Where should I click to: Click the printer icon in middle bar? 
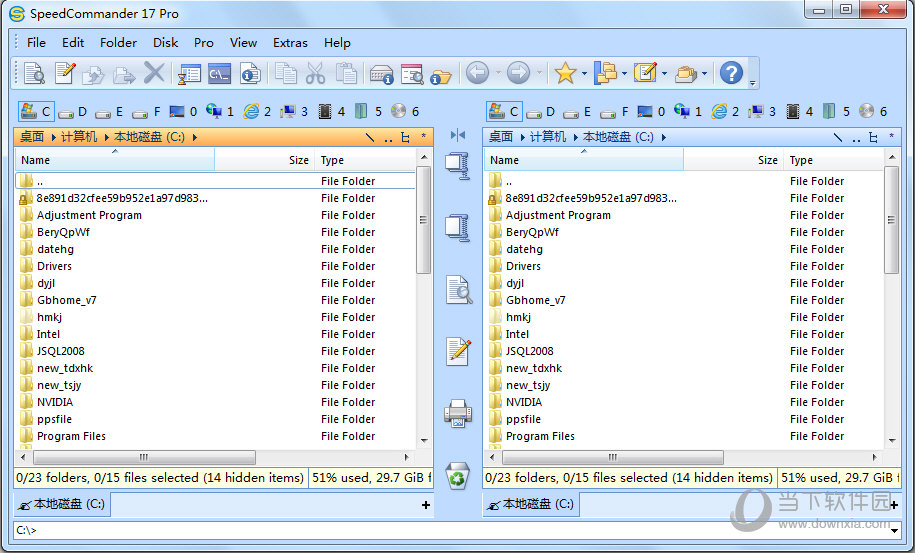coord(458,413)
